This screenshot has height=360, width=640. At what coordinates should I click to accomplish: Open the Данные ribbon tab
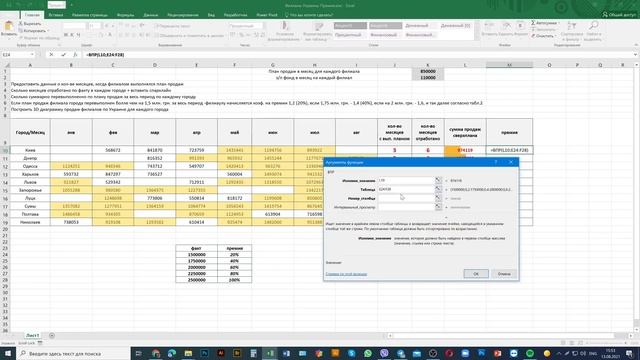click(x=151, y=15)
